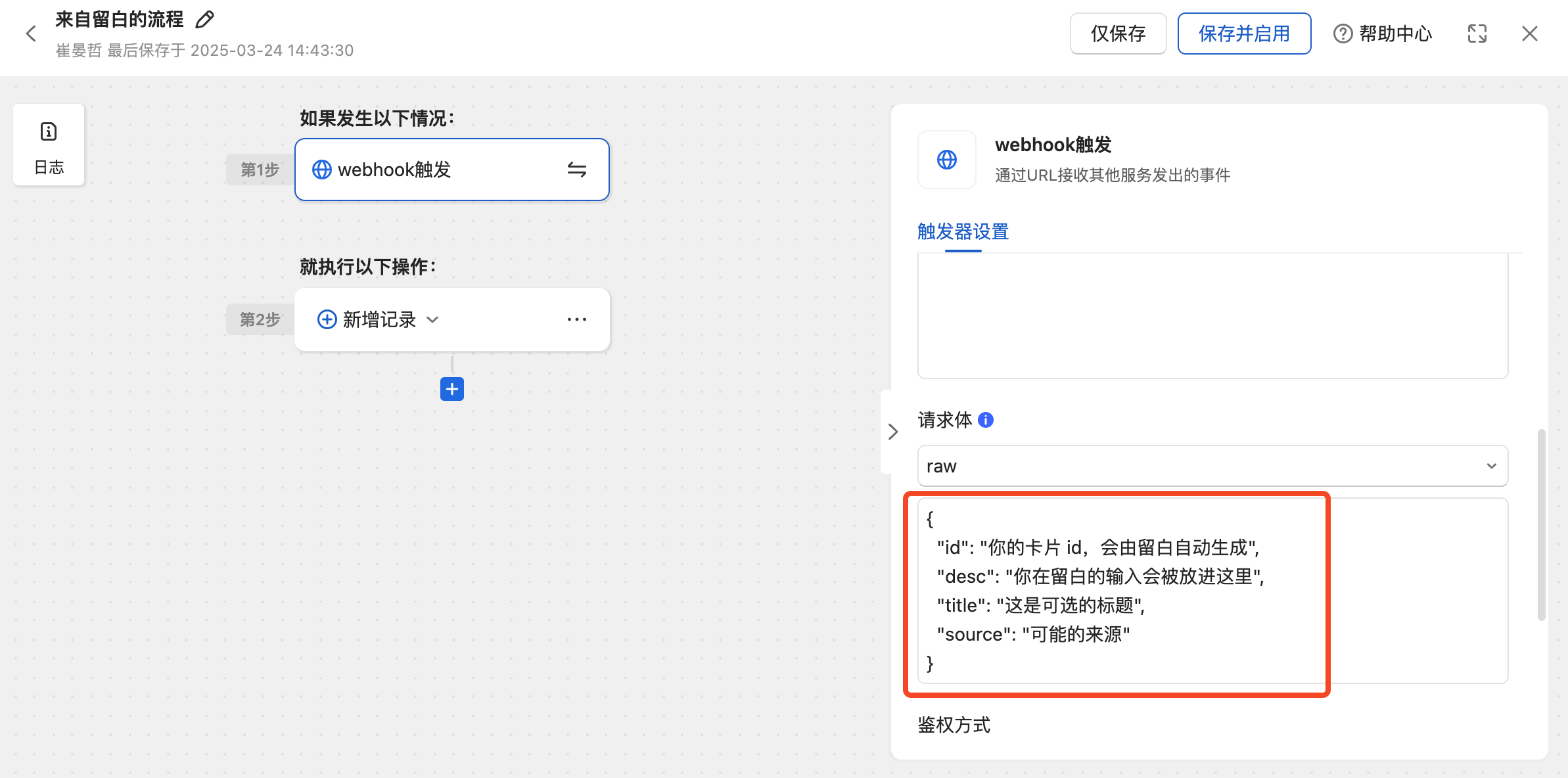Viewport: 1568px width, 778px height.
Task: Click the plus icon beside 新增记录
Action: pos(327,319)
